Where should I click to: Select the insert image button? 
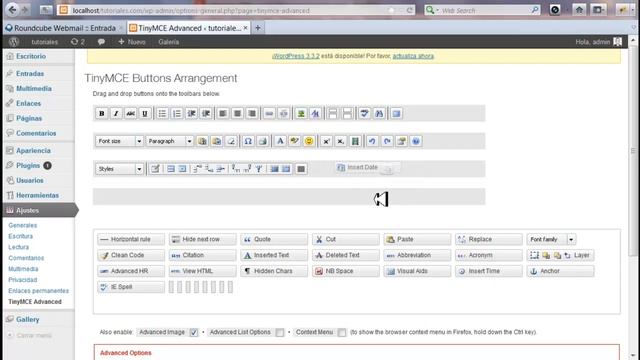pos(301,113)
